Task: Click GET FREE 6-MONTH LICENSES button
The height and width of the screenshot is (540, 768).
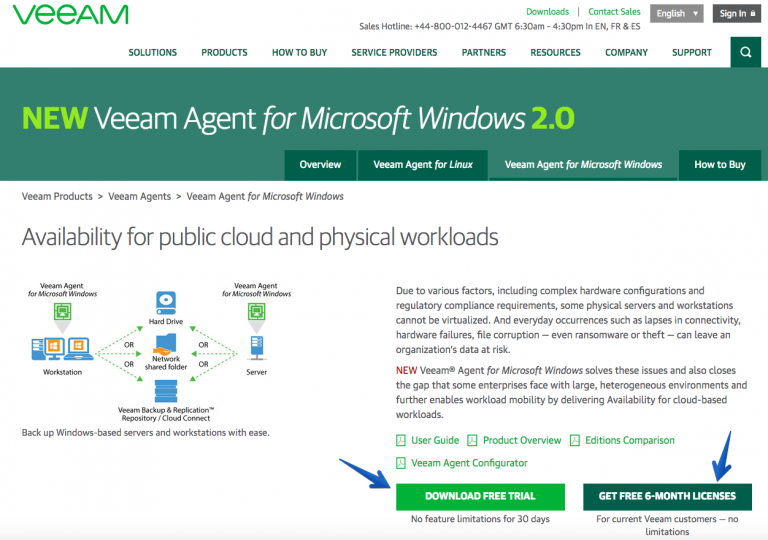Action: point(667,496)
